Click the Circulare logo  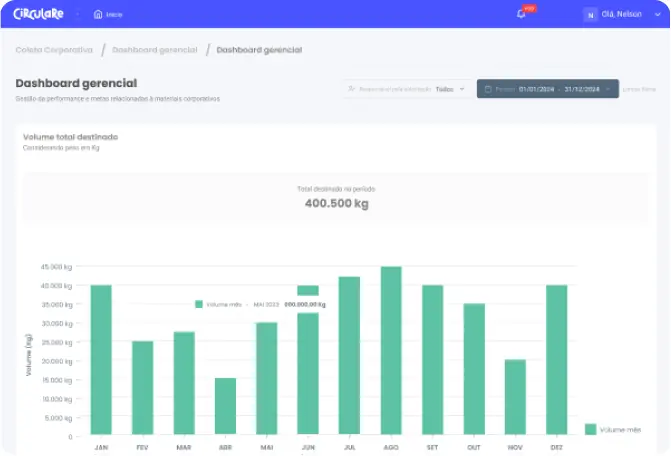click(x=38, y=14)
